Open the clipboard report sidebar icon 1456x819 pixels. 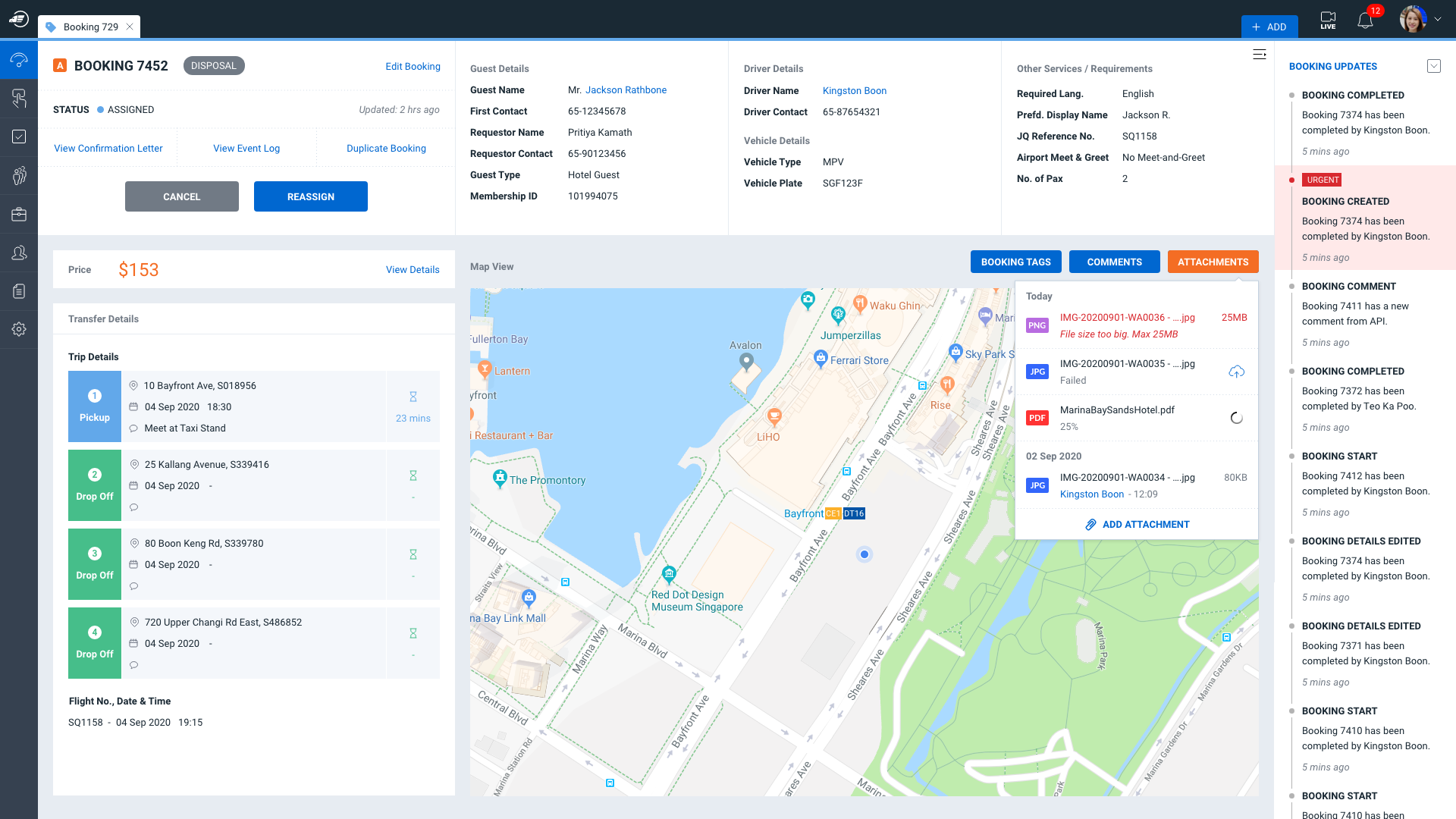click(x=19, y=291)
